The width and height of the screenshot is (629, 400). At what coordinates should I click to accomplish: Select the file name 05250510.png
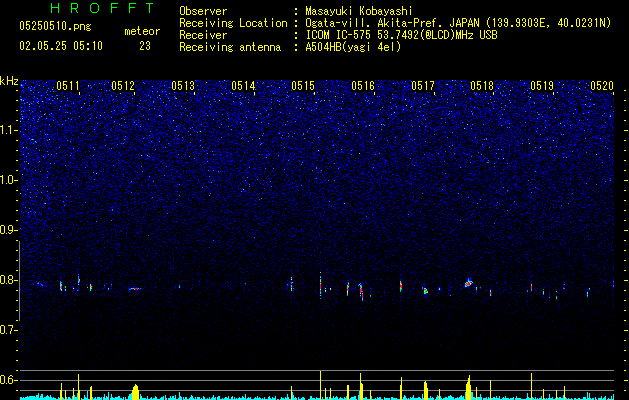click(x=55, y=26)
